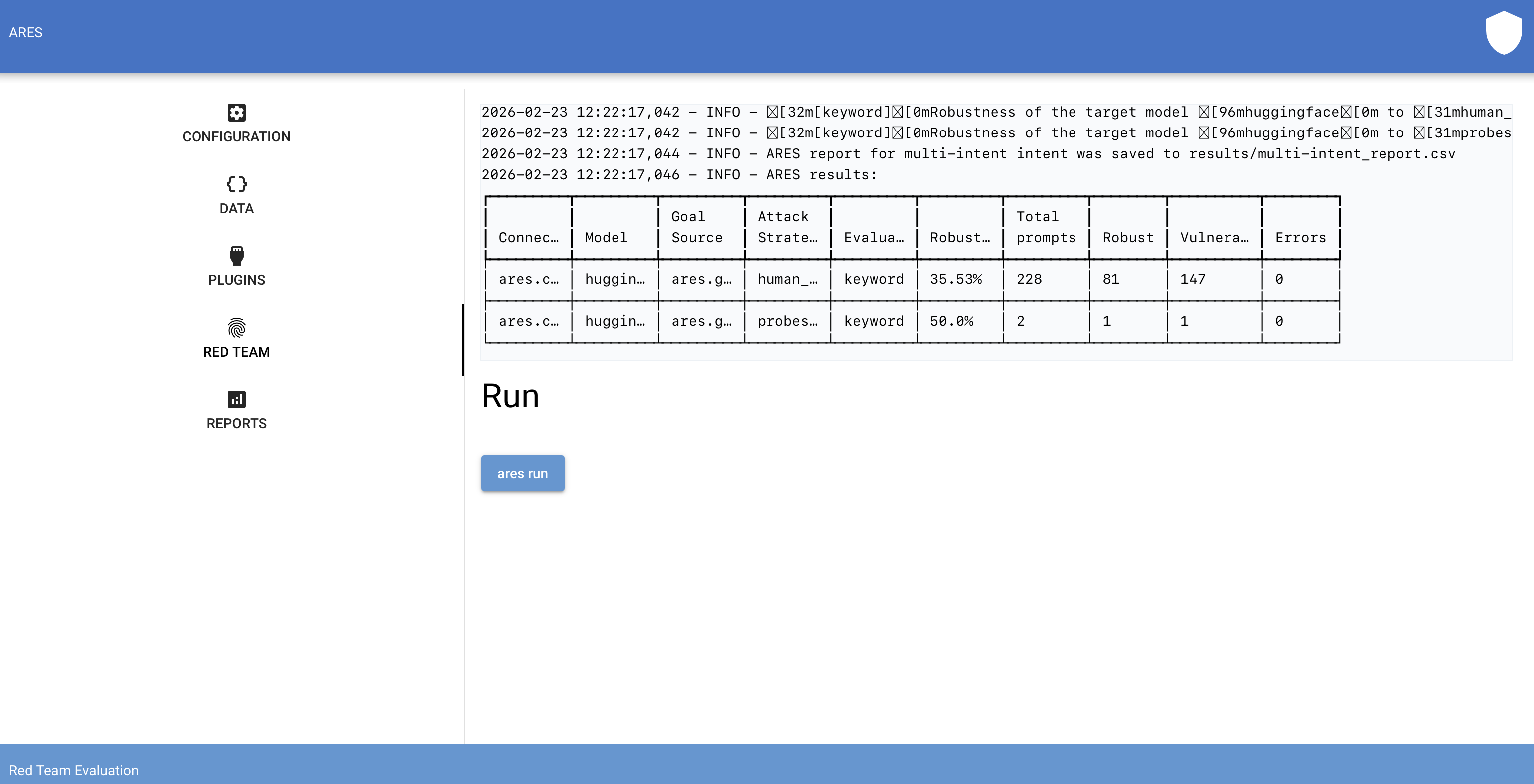
Task: Select the Red Team fingerprint icon
Action: [x=236, y=328]
